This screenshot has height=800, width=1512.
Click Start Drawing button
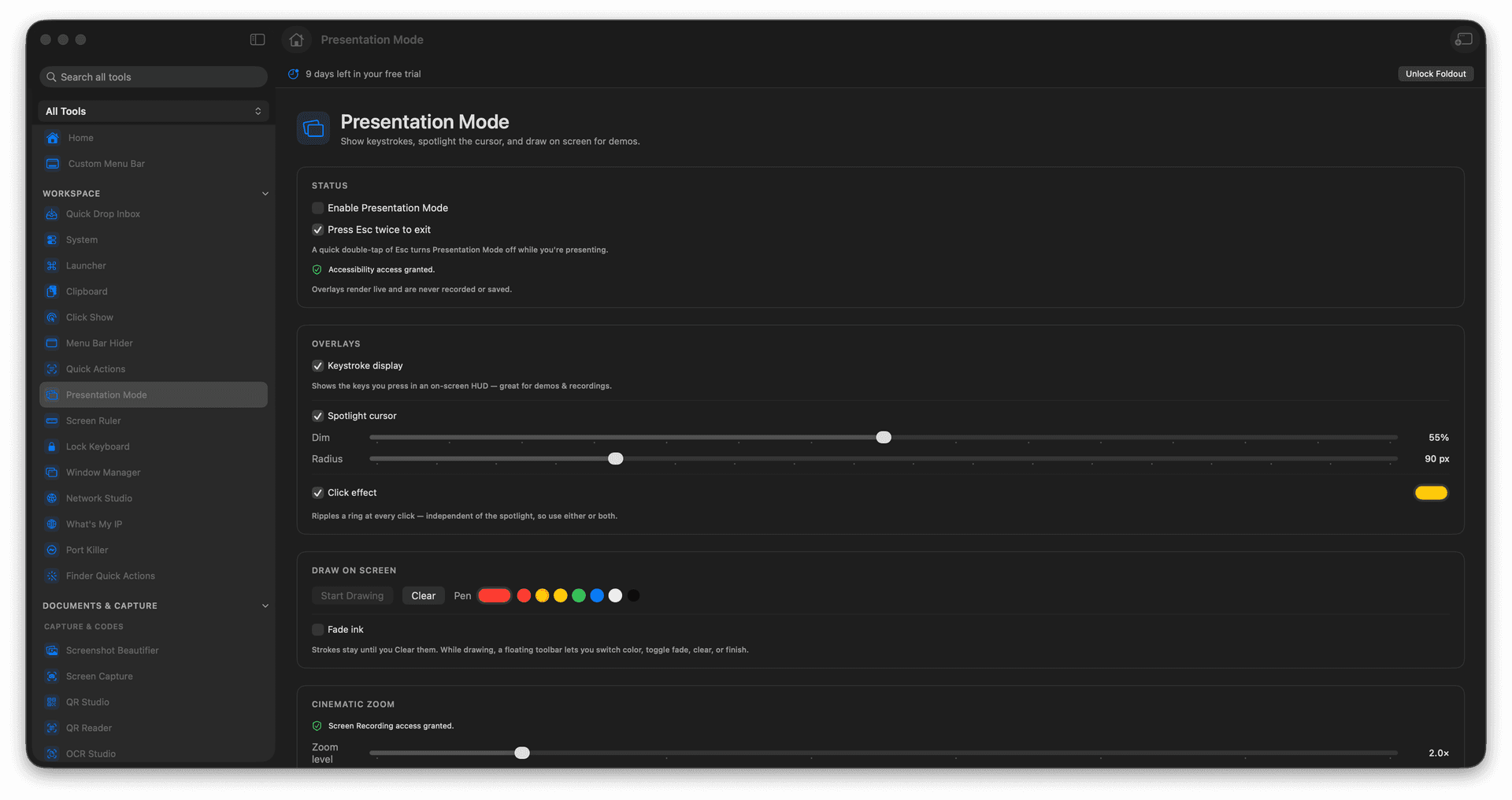coord(352,596)
